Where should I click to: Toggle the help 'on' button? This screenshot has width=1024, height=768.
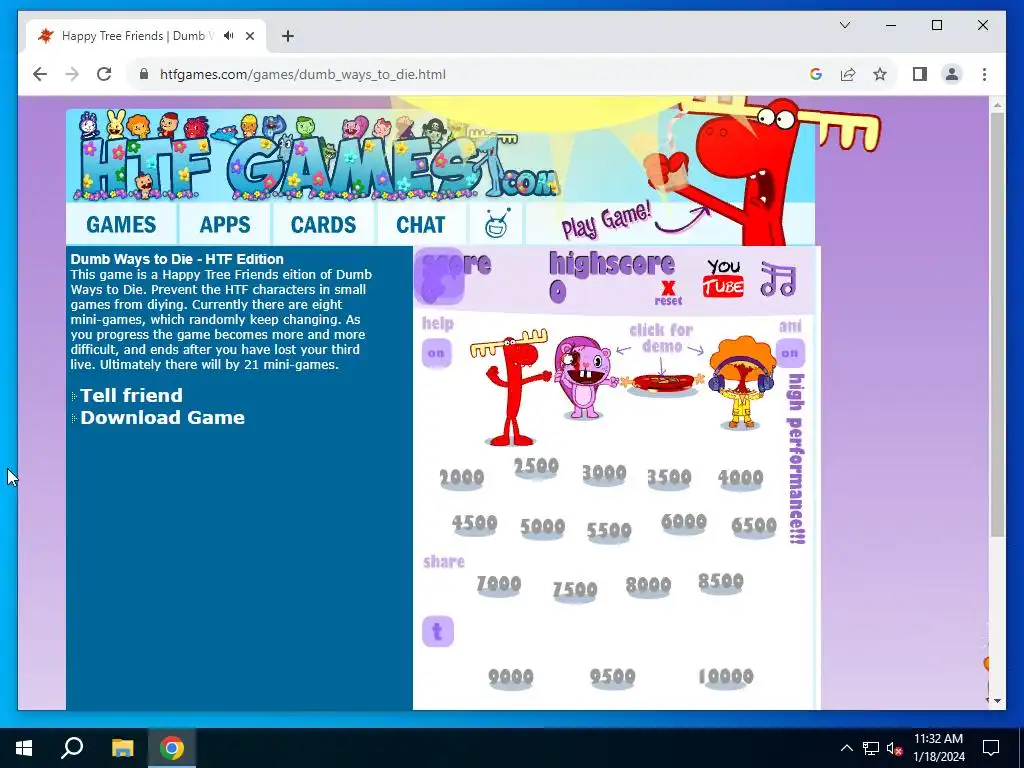click(436, 353)
